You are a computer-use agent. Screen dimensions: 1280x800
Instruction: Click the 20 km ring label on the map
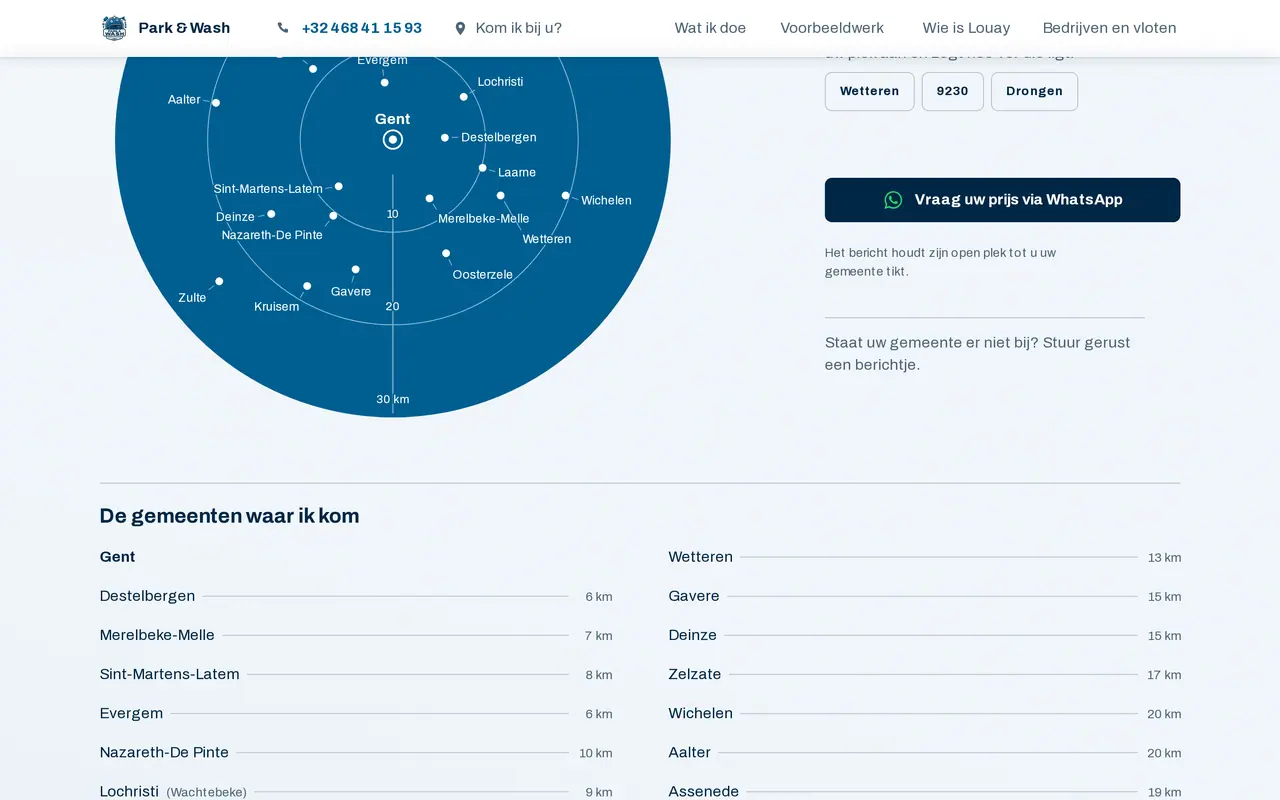pyautogui.click(x=393, y=307)
